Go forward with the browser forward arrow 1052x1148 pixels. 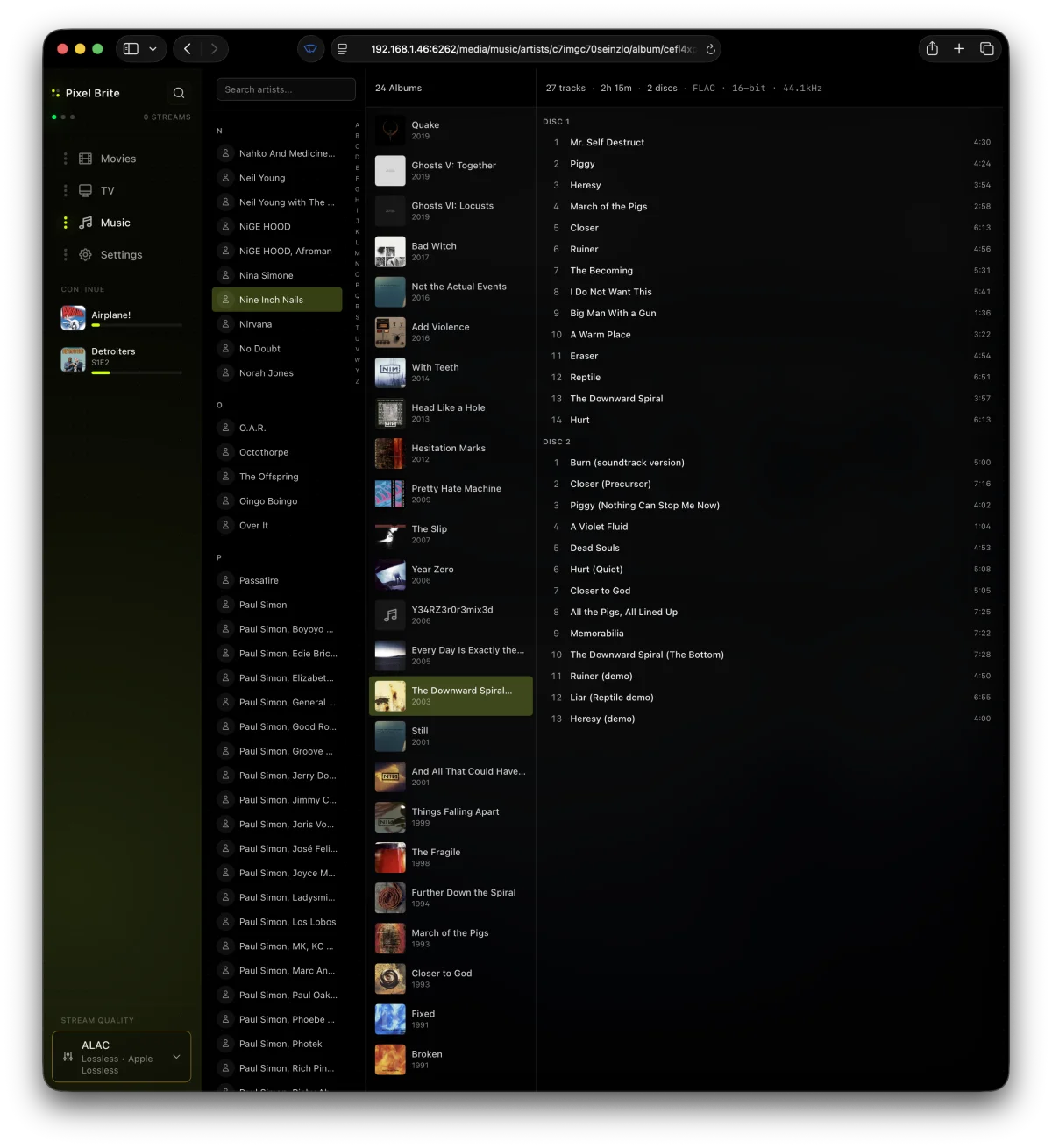[x=214, y=49]
